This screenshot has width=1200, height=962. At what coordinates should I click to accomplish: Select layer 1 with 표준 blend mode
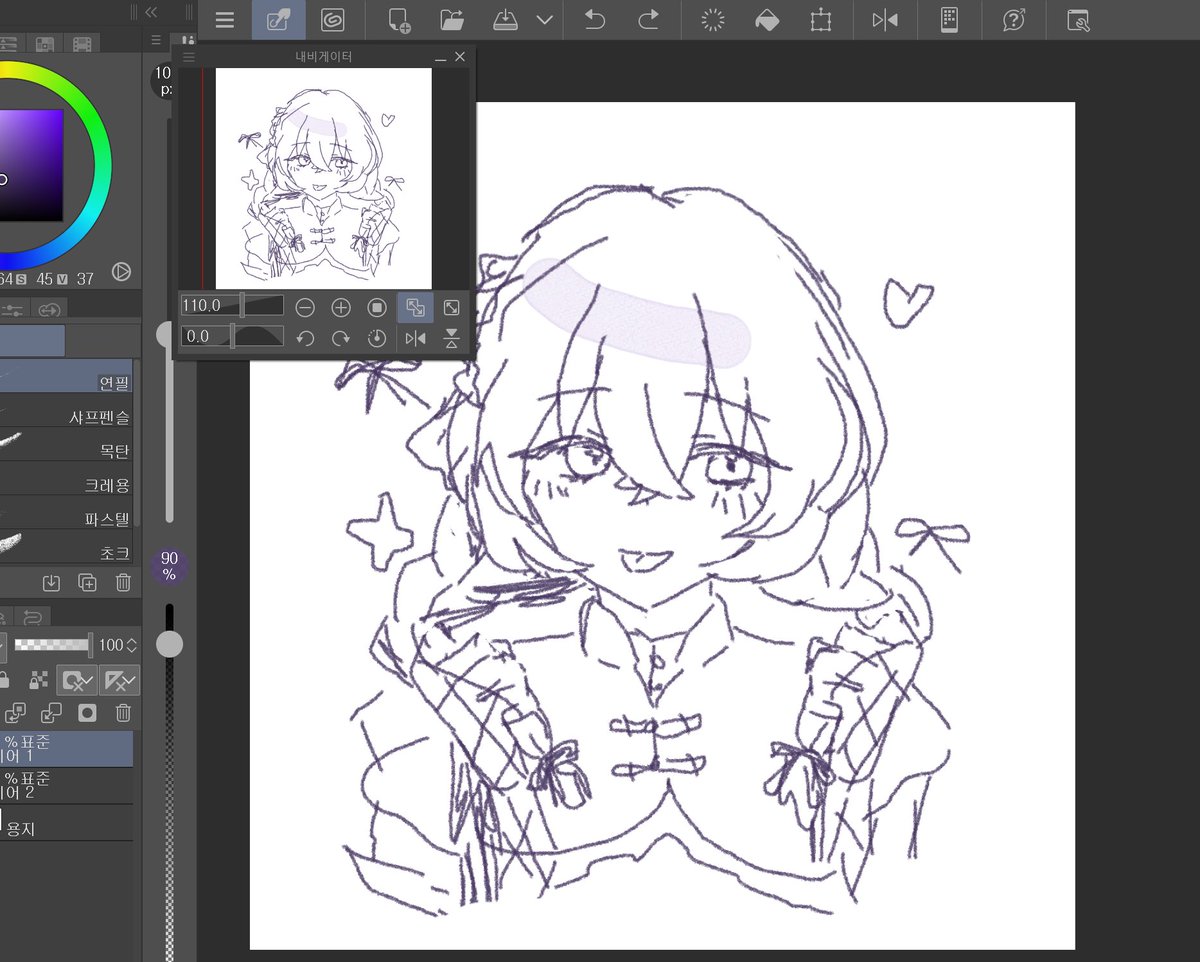(66, 749)
